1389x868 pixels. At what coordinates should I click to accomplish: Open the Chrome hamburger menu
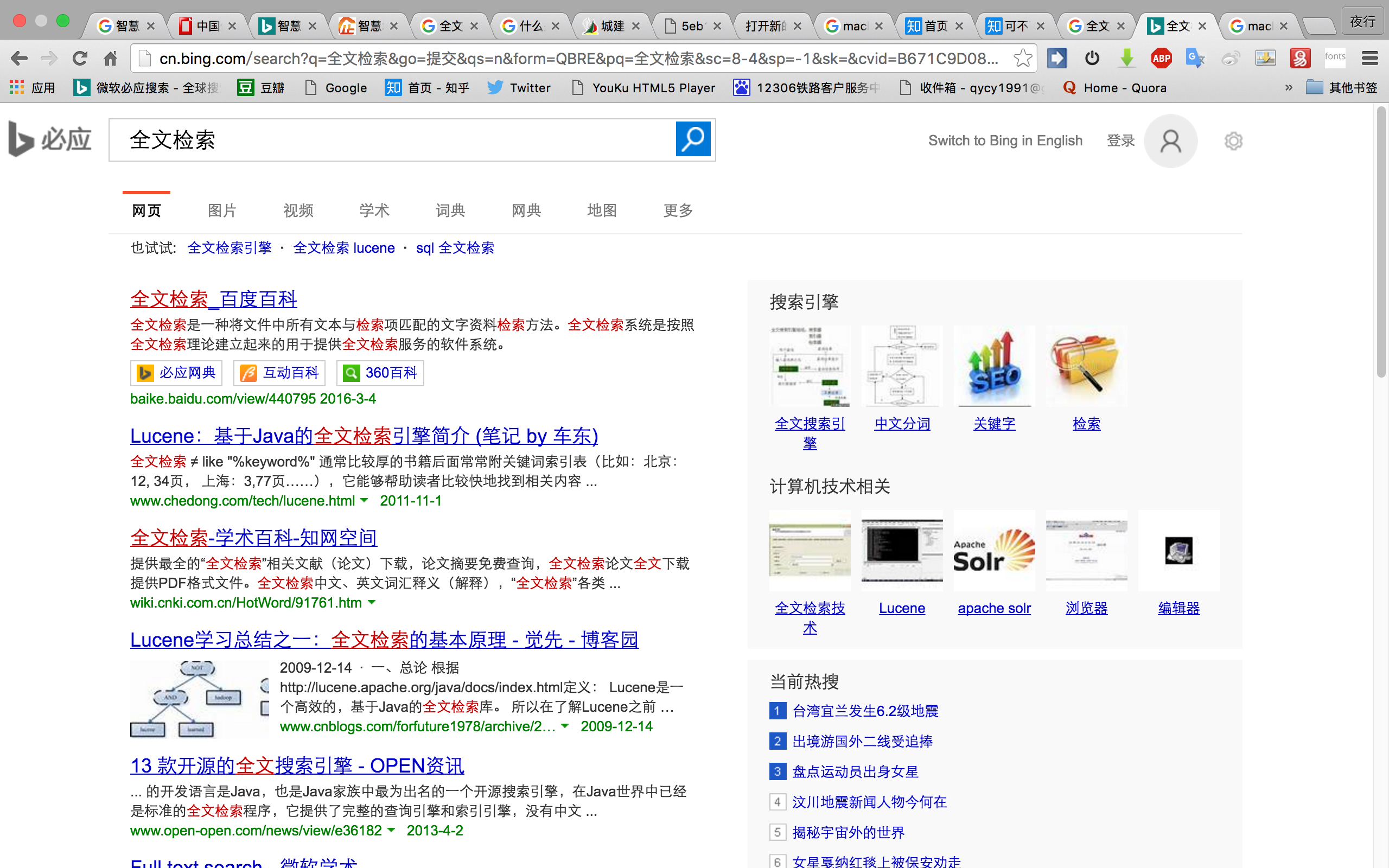pyautogui.click(x=1369, y=58)
